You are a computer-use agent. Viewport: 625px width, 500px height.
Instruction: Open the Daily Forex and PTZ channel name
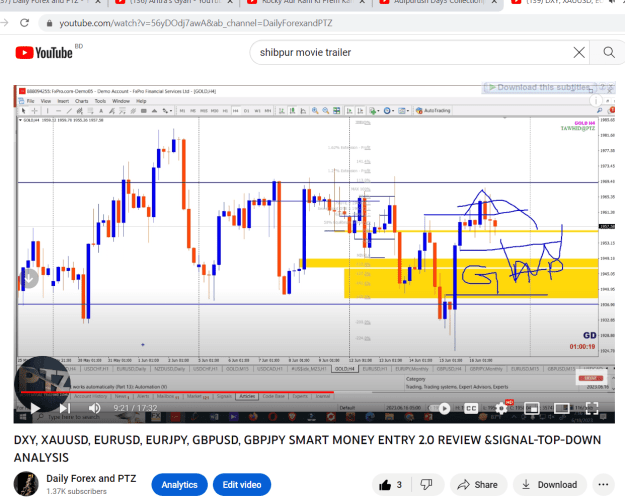(91, 478)
